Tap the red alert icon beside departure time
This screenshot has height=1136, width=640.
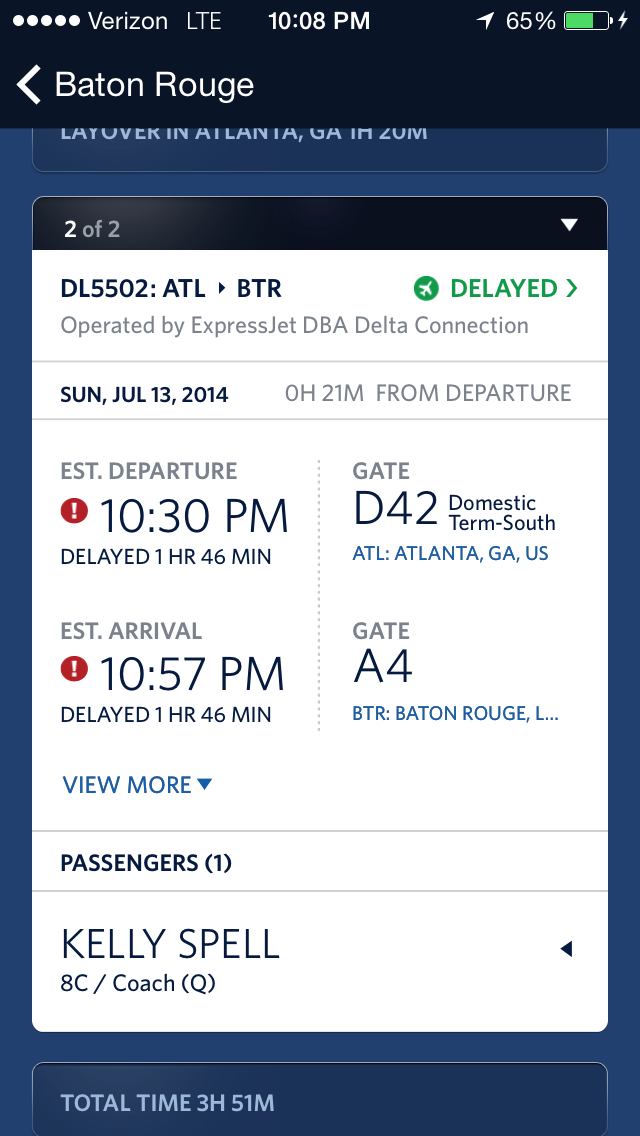pos(75,512)
